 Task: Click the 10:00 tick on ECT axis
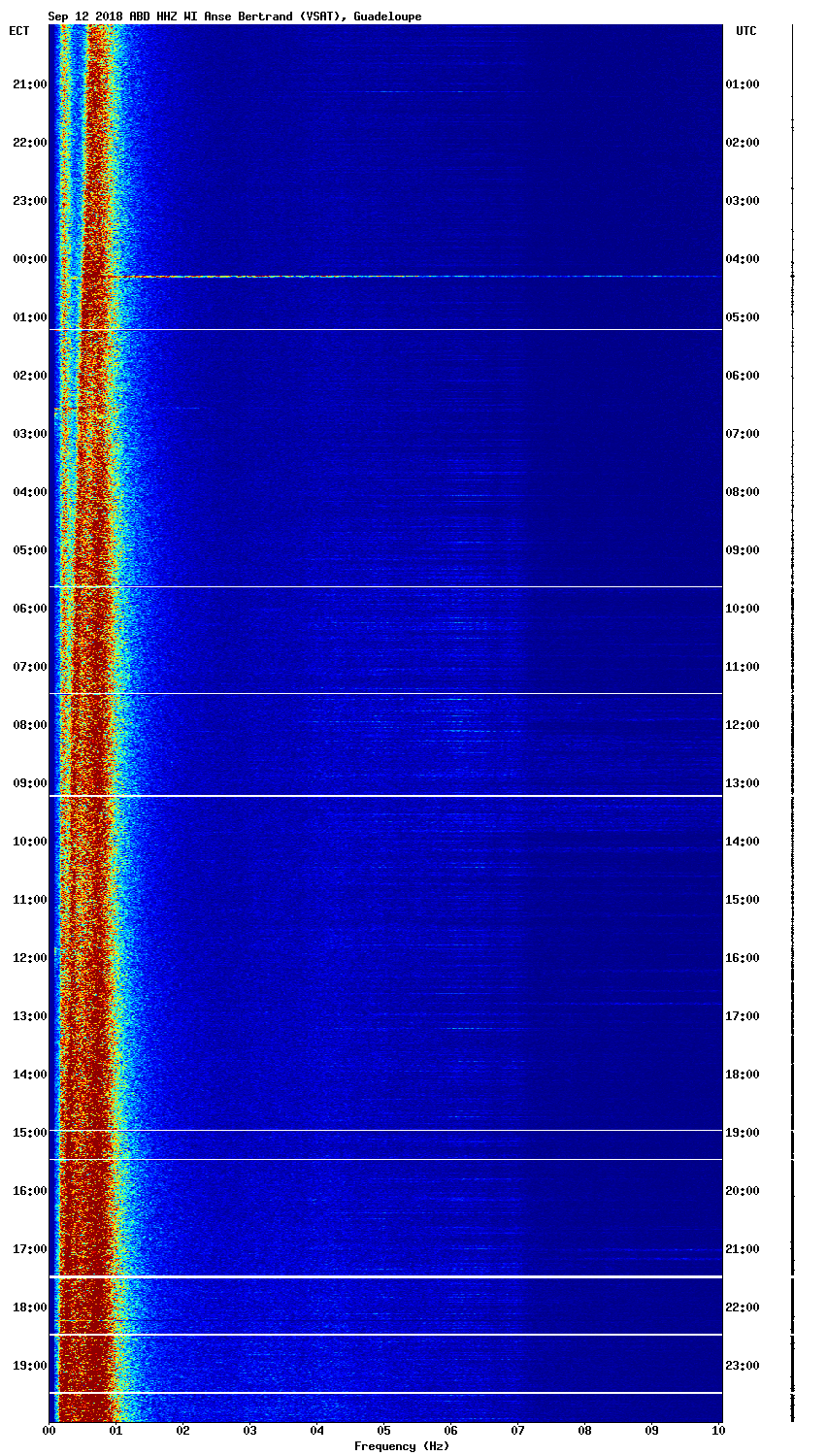[29, 842]
